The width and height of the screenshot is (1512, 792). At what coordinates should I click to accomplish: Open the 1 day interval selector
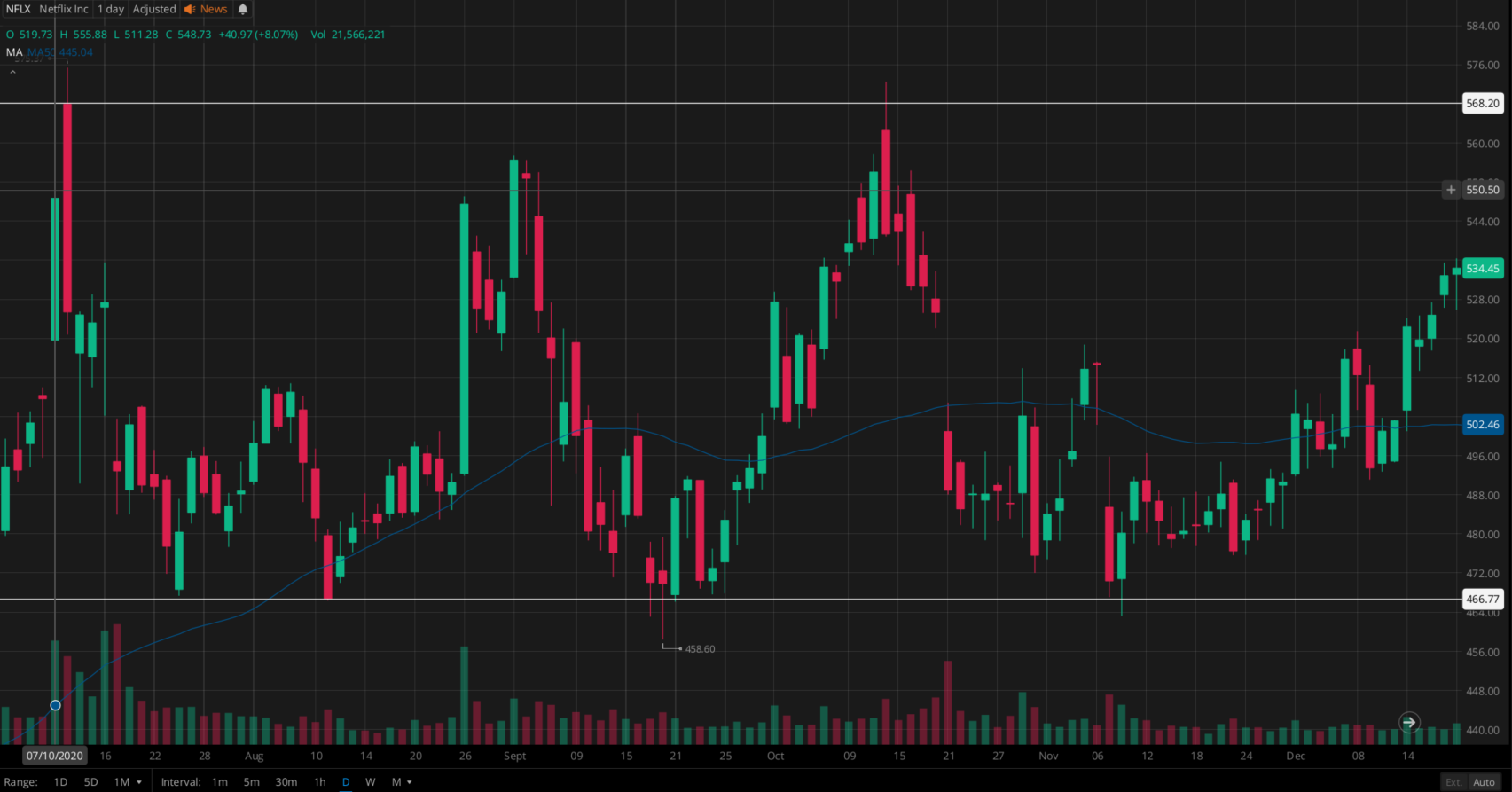[111, 9]
